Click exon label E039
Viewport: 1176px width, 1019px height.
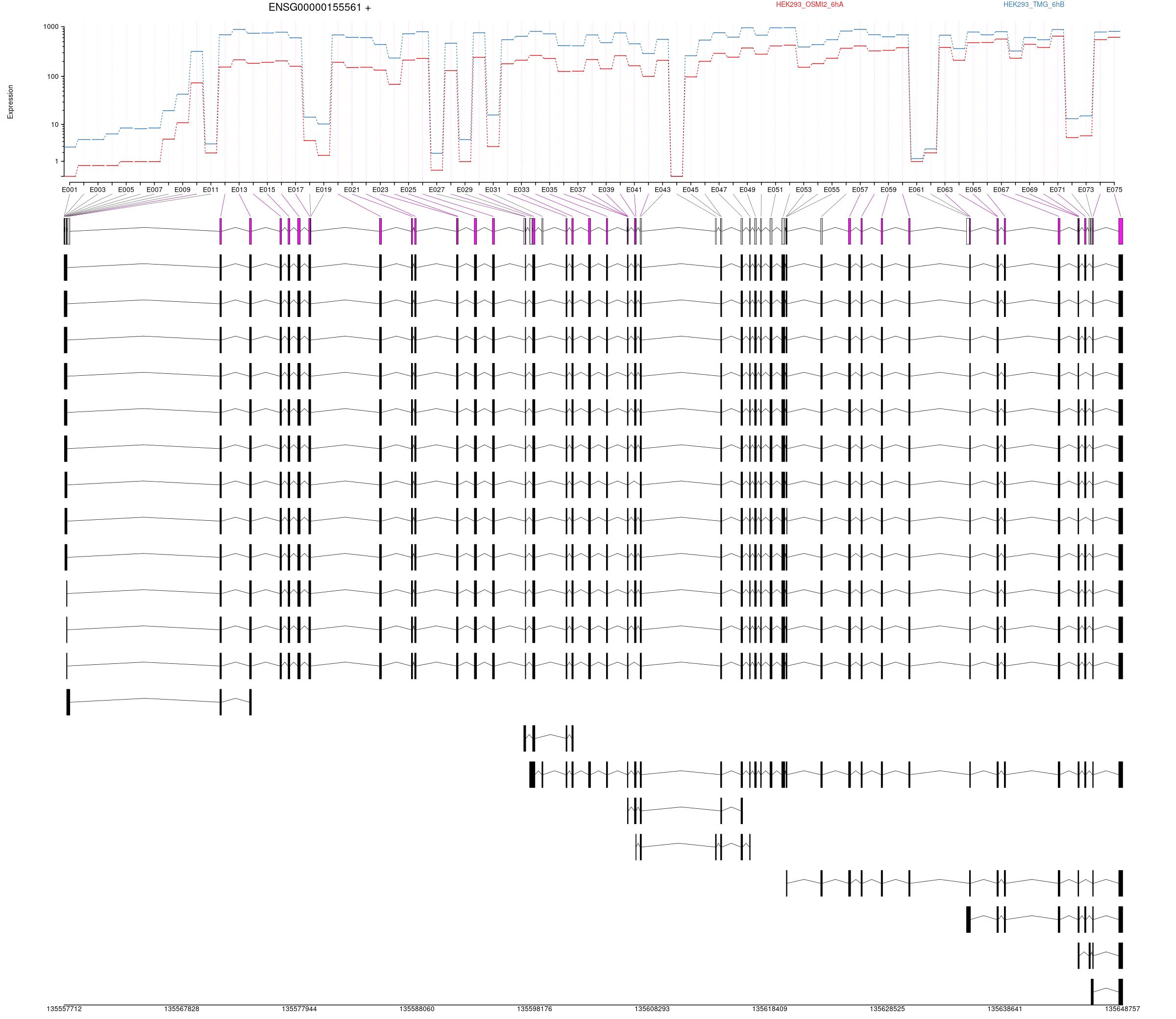point(606,190)
